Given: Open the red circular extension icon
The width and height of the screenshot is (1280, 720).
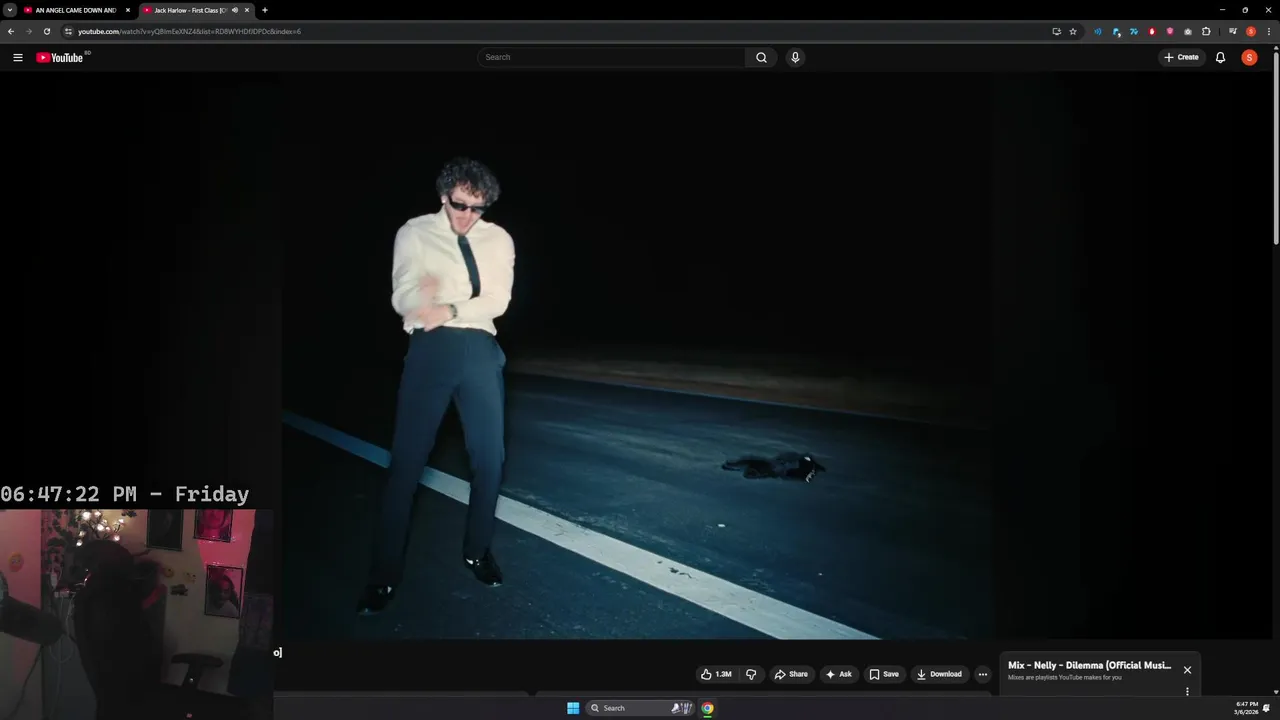Looking at the screenshot, I should point(1152,31).
